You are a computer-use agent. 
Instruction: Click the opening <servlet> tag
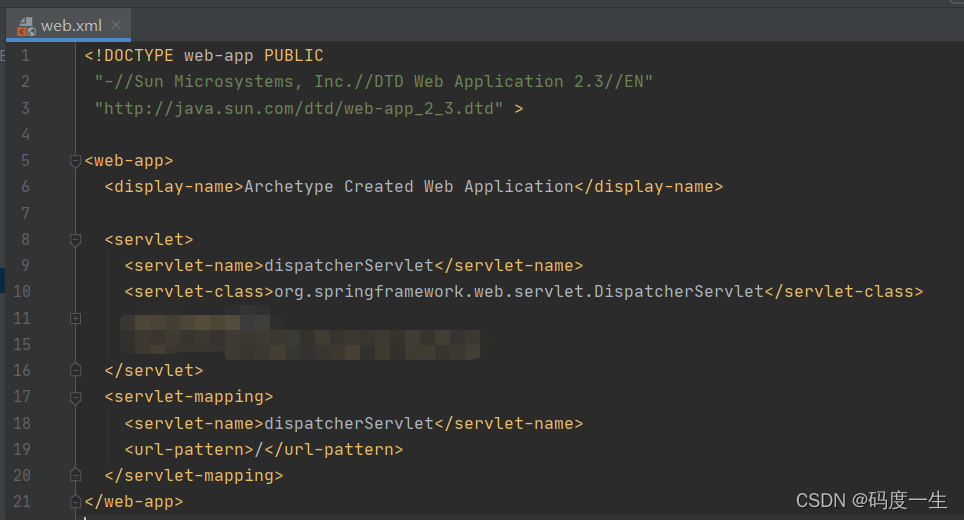tap(149, 240)
